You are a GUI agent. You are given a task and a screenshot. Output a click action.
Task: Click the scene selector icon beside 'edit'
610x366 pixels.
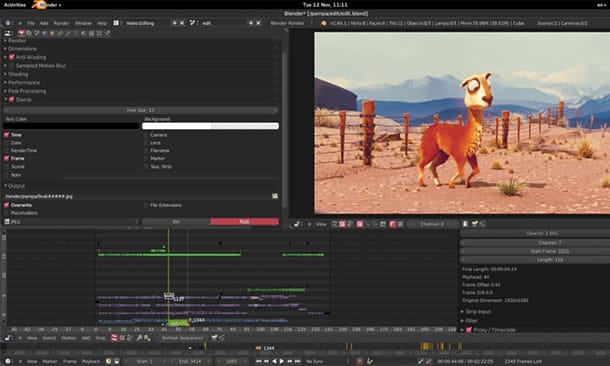(x=192, y=23)
